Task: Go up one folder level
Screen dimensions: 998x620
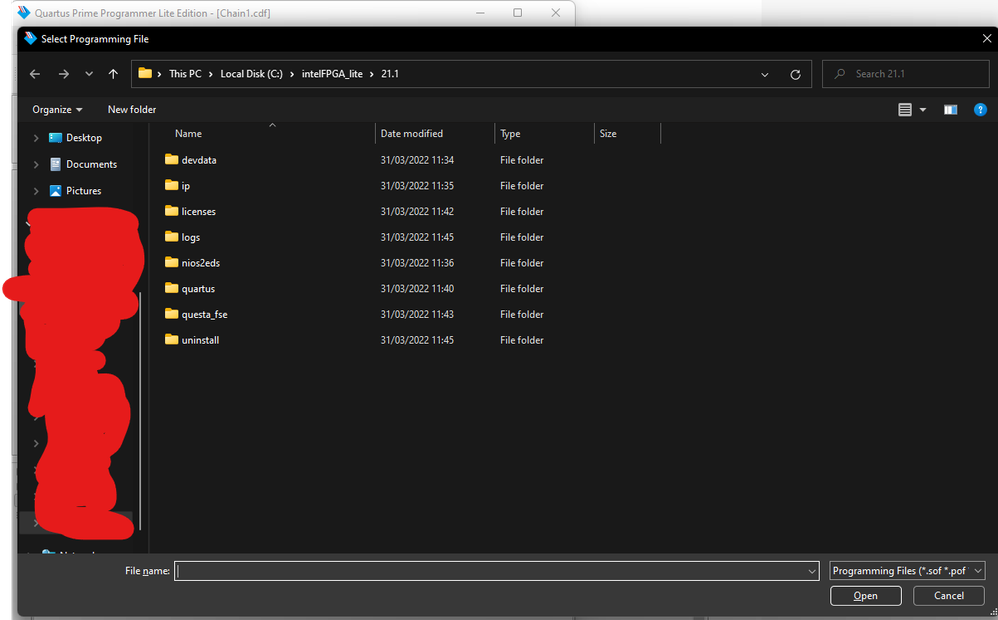Action: (x=113, y=74)
